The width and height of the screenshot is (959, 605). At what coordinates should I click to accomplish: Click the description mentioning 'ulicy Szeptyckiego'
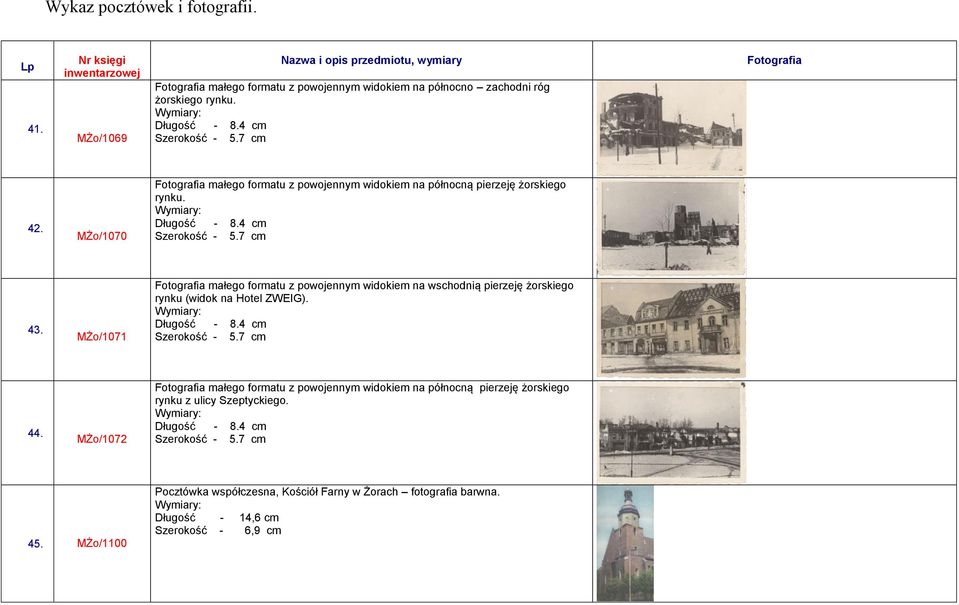[x=362, y=394]
